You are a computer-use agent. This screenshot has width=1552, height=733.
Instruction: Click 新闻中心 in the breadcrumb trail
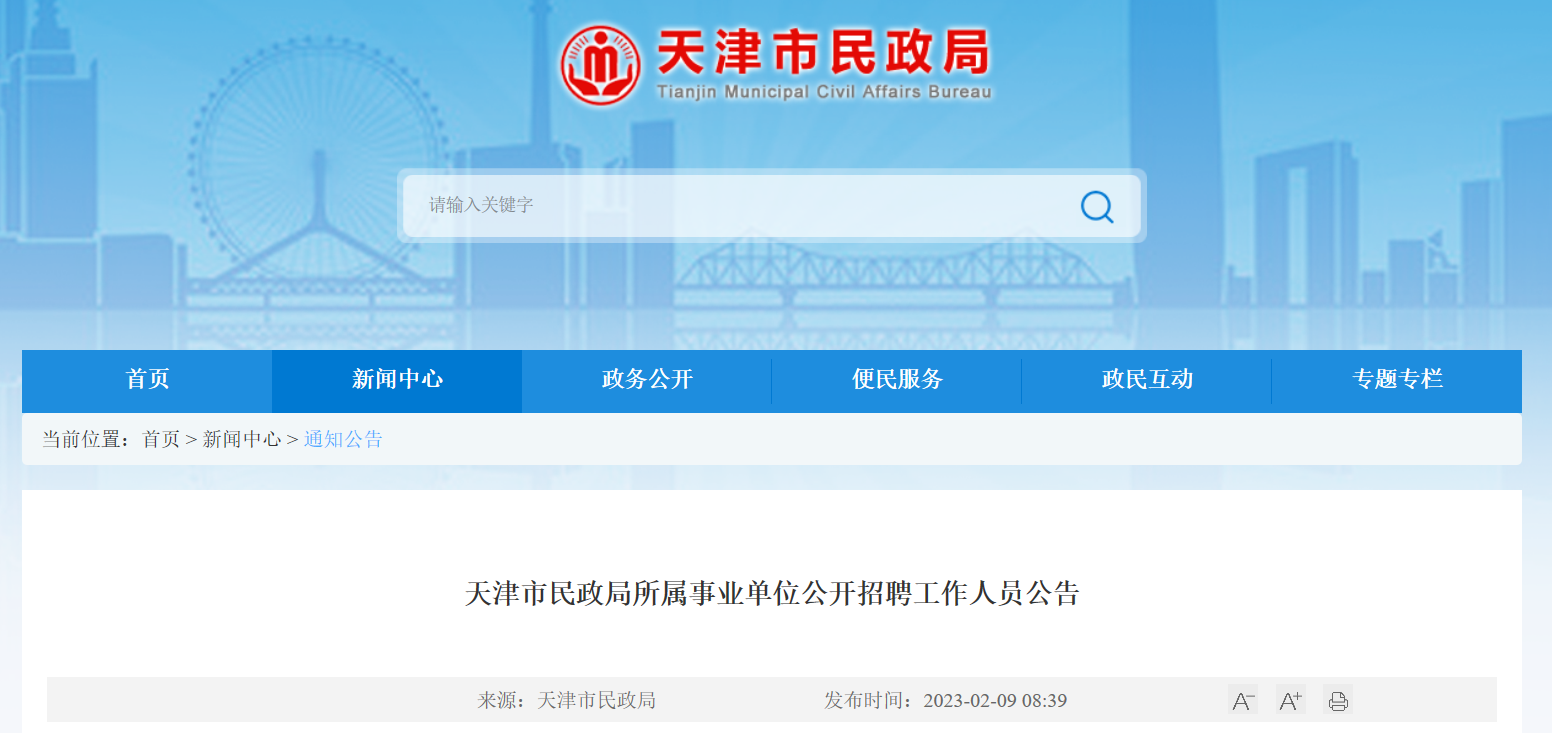(241, 439)
